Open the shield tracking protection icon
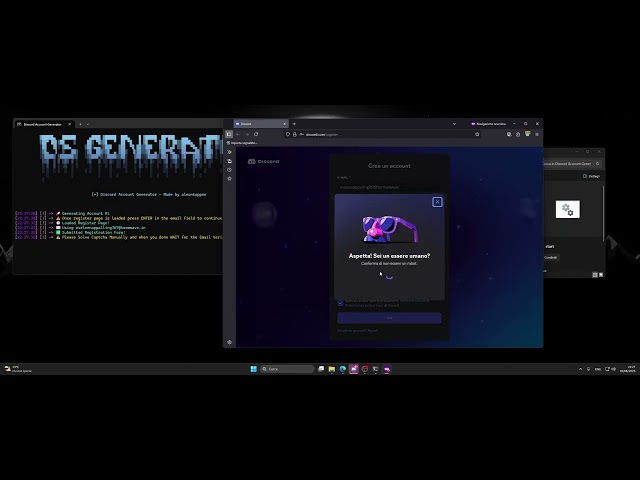This screenshot has height=480, width=640. pyautogui.click(x=288, y=134)
